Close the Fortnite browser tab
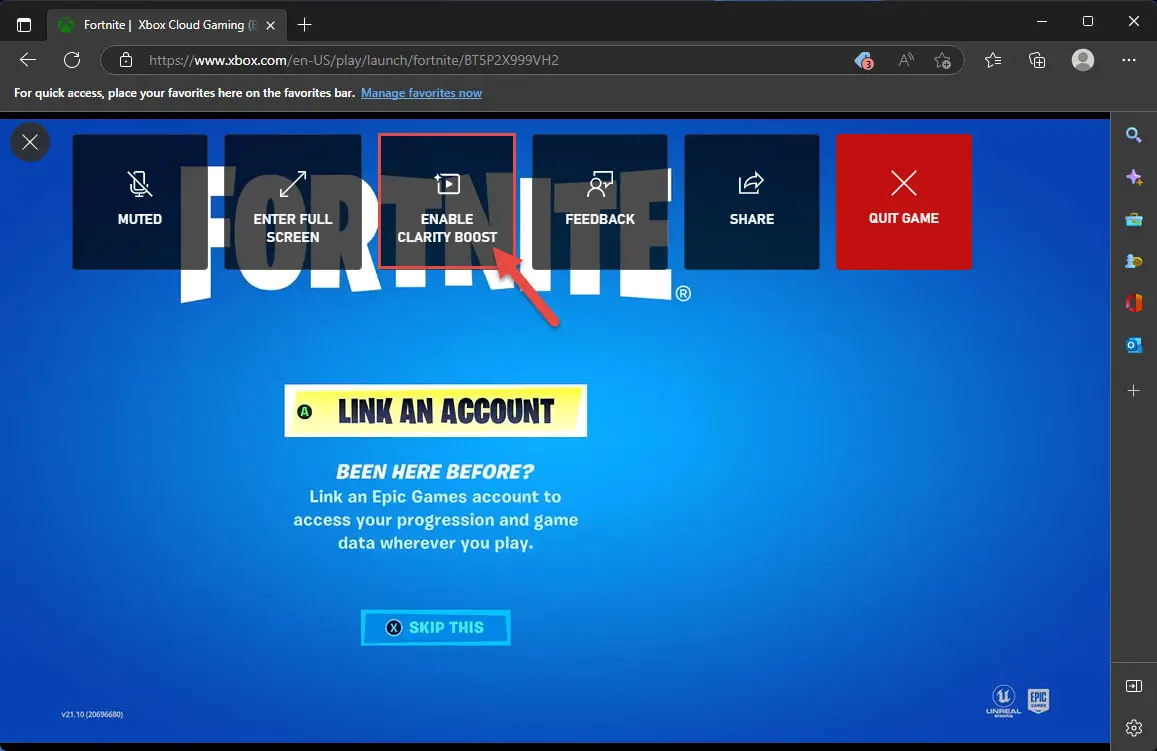The image size is (1157, 751). click(270, 25)
